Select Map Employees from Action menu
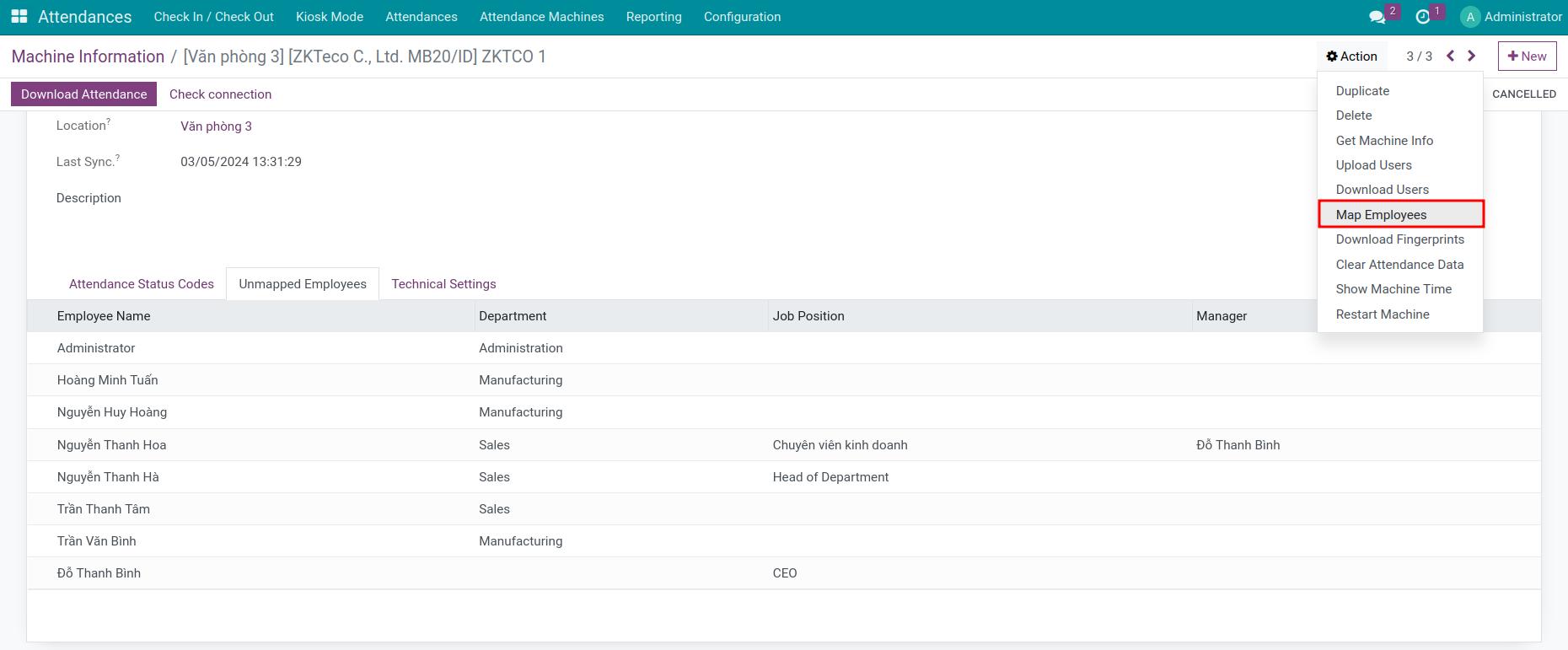This screenshot has height=650, width=1568. 1400,214
